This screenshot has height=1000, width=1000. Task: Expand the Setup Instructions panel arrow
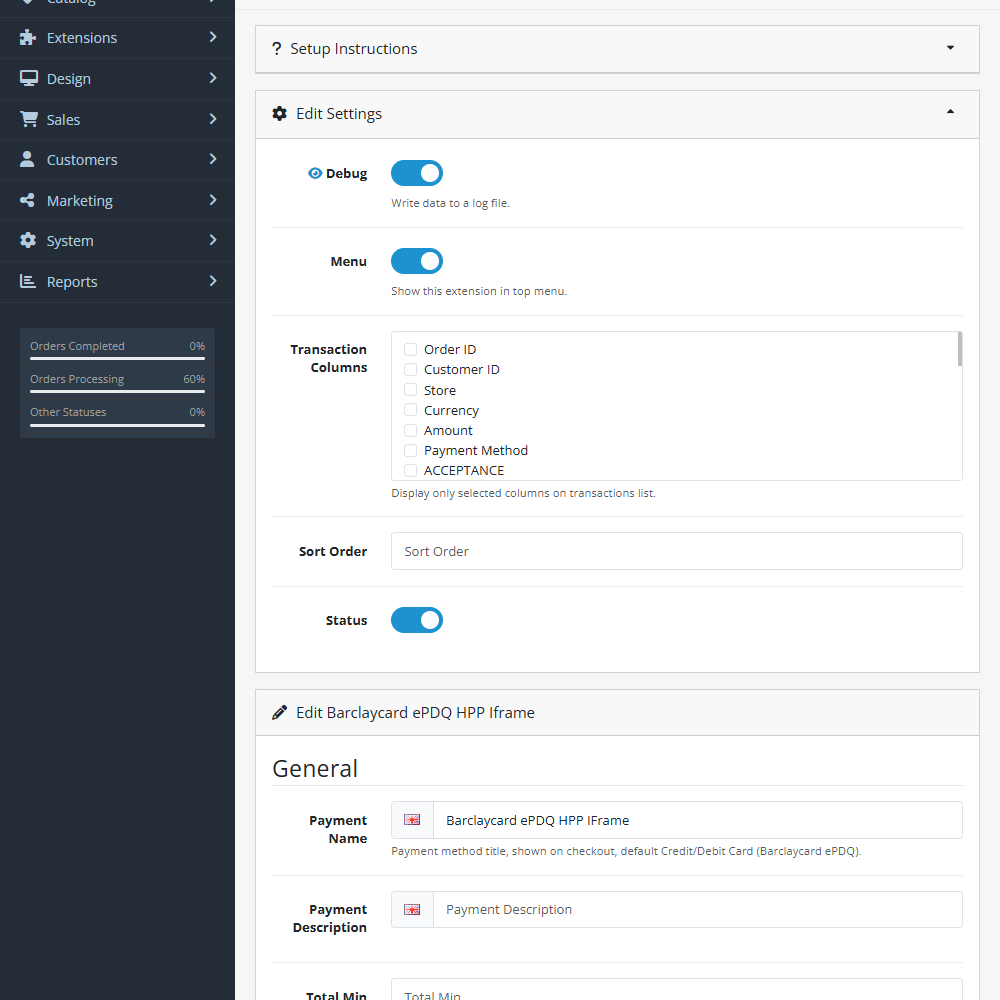(950, 48)
